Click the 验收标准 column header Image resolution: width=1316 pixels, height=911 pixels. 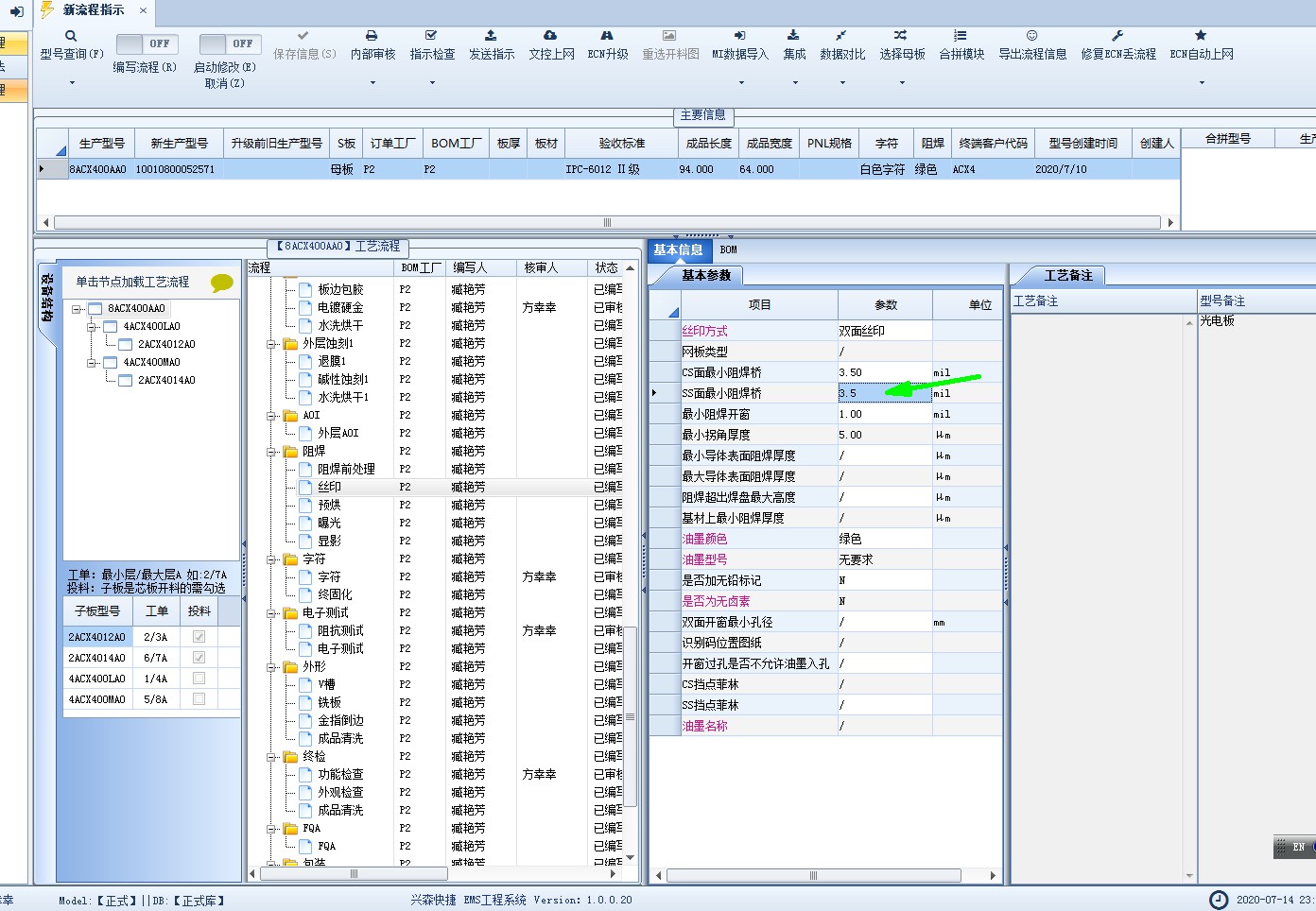621,144
